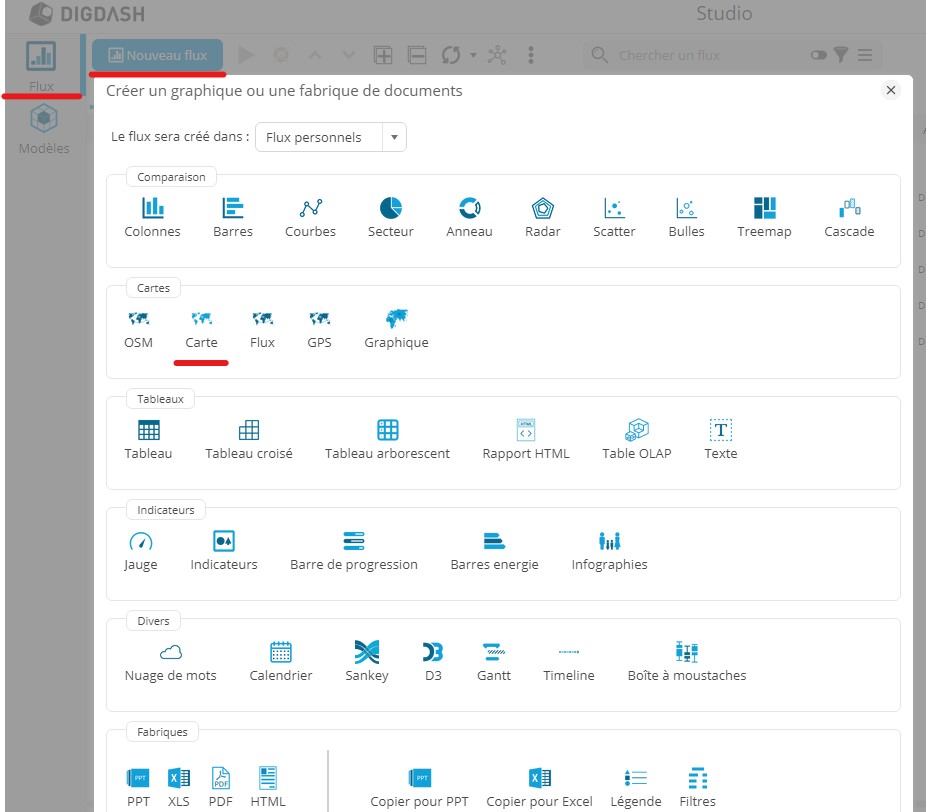Pick the Treemap chart icon
The image size is (926, 812).
764,217
